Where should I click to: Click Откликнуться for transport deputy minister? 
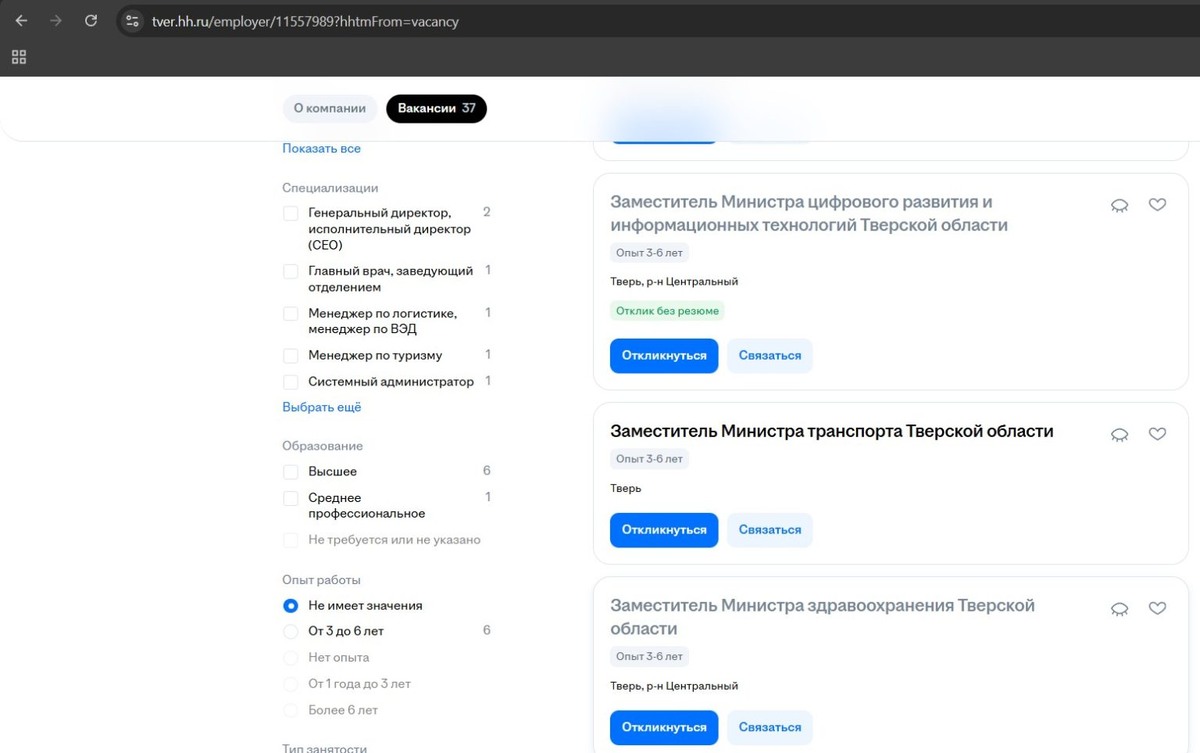[664, 530]
